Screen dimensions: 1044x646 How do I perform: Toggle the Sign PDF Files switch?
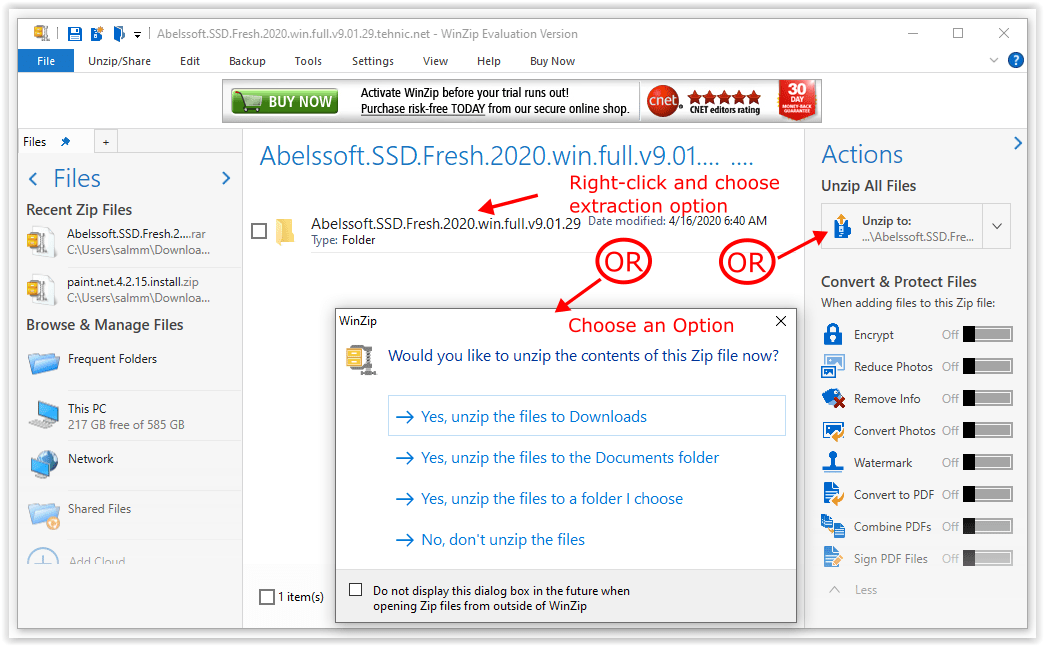(x=988, y=558)
